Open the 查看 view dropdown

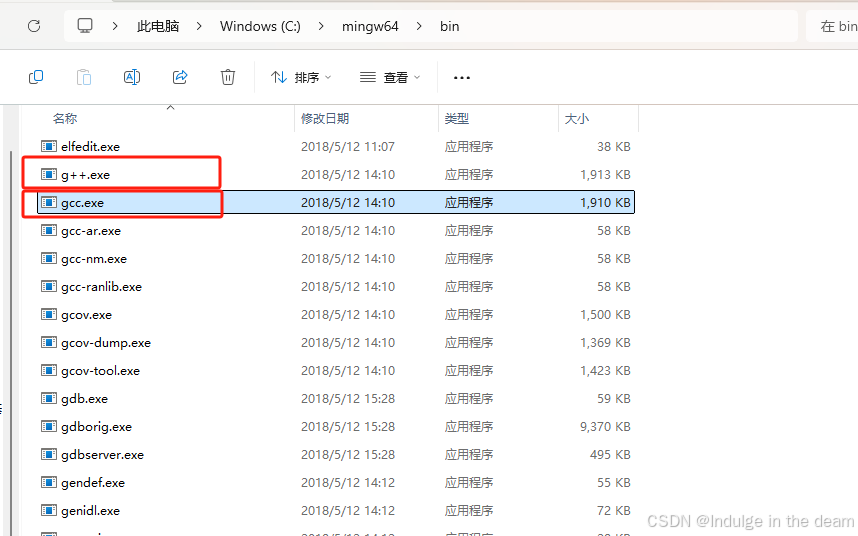(390, 78)
